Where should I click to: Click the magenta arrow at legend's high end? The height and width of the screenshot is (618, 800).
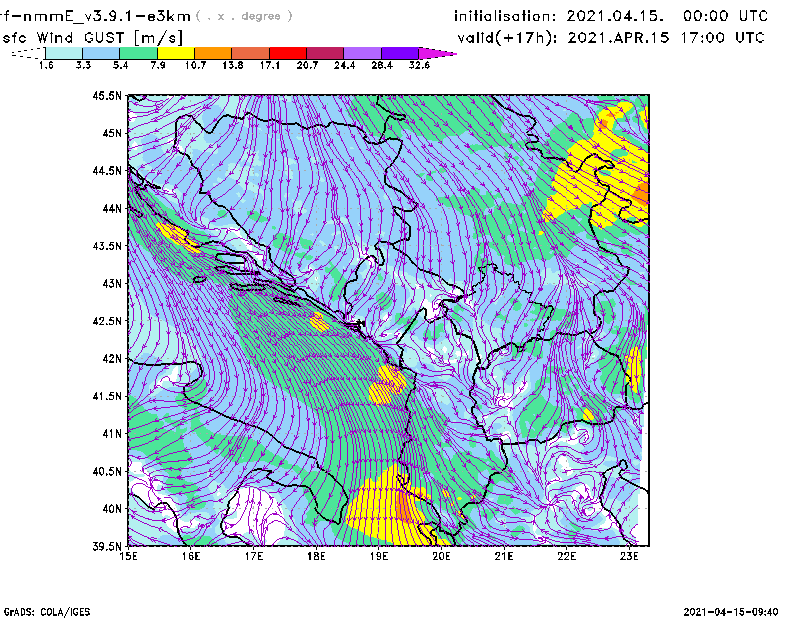[437, 53]
